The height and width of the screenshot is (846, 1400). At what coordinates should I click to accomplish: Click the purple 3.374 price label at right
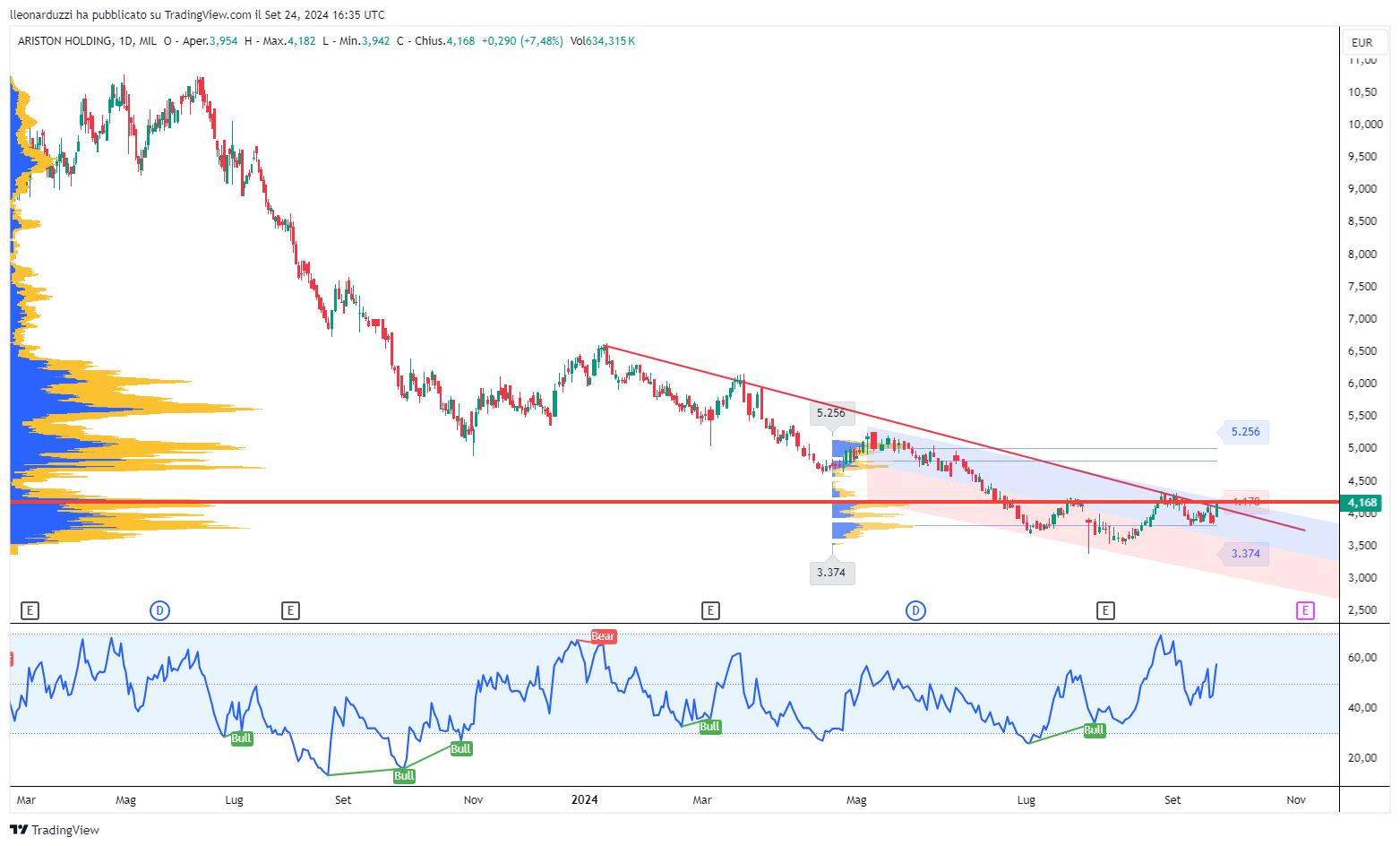(x=1245, y=554)
